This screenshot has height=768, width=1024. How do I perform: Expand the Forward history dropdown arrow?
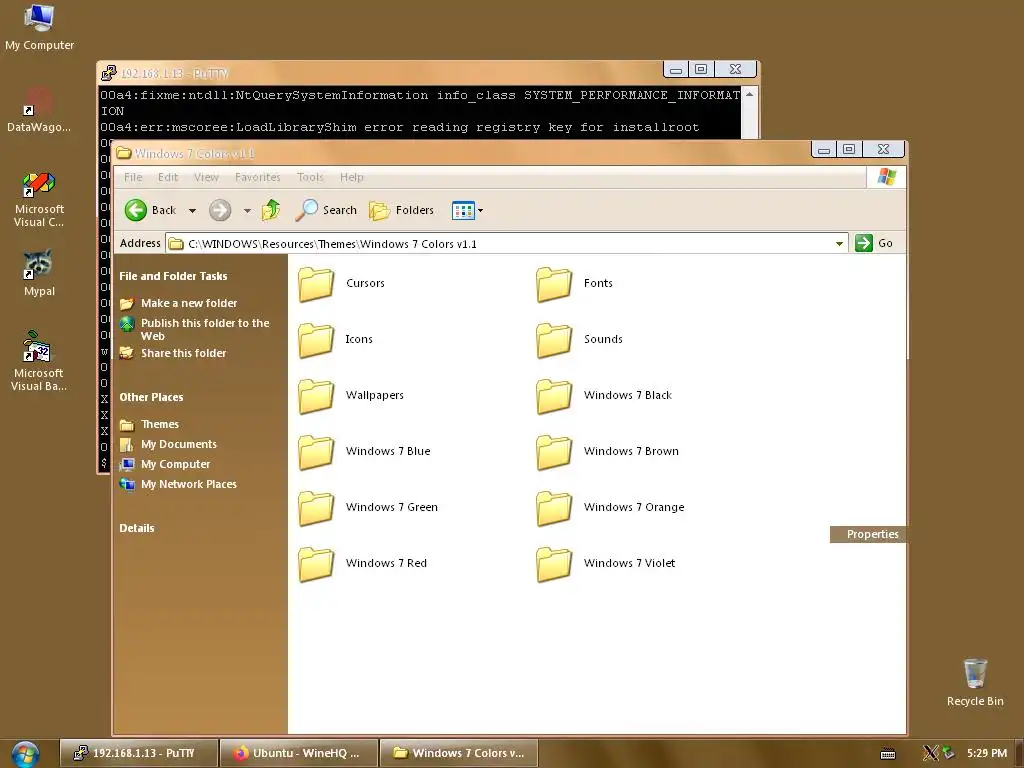pos(247,211)
